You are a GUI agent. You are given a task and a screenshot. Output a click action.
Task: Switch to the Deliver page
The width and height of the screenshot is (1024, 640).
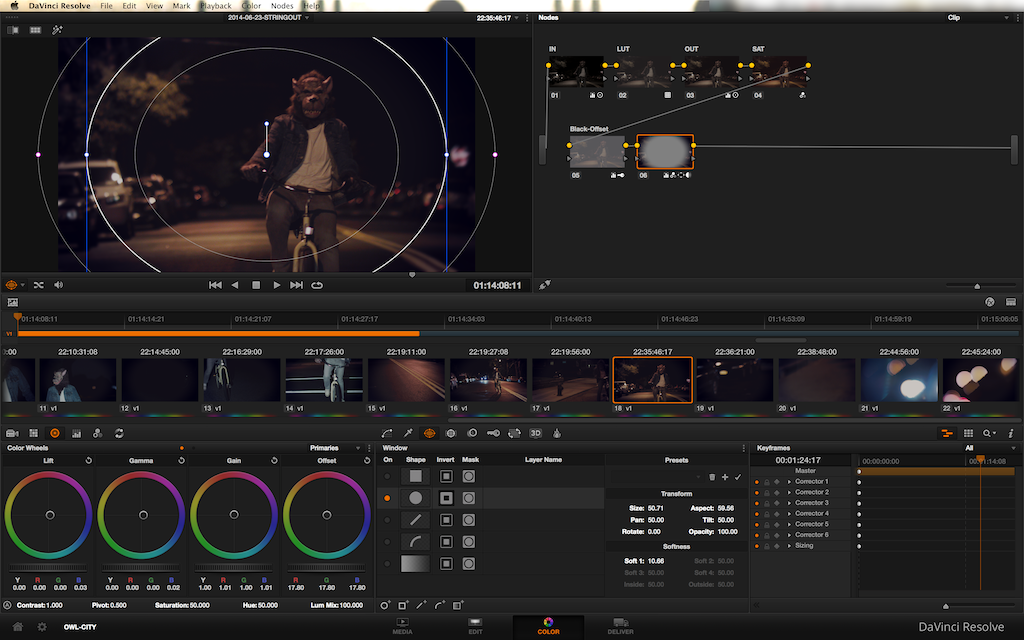tap(620, 626)
